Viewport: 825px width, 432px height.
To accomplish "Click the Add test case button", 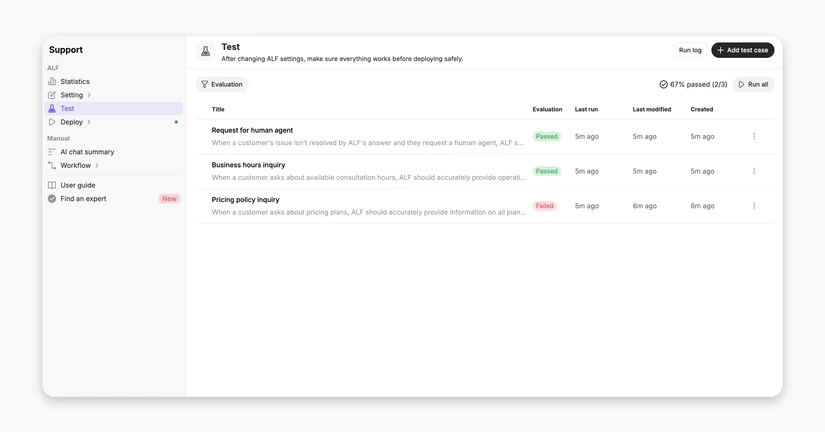I will [742, 50].
